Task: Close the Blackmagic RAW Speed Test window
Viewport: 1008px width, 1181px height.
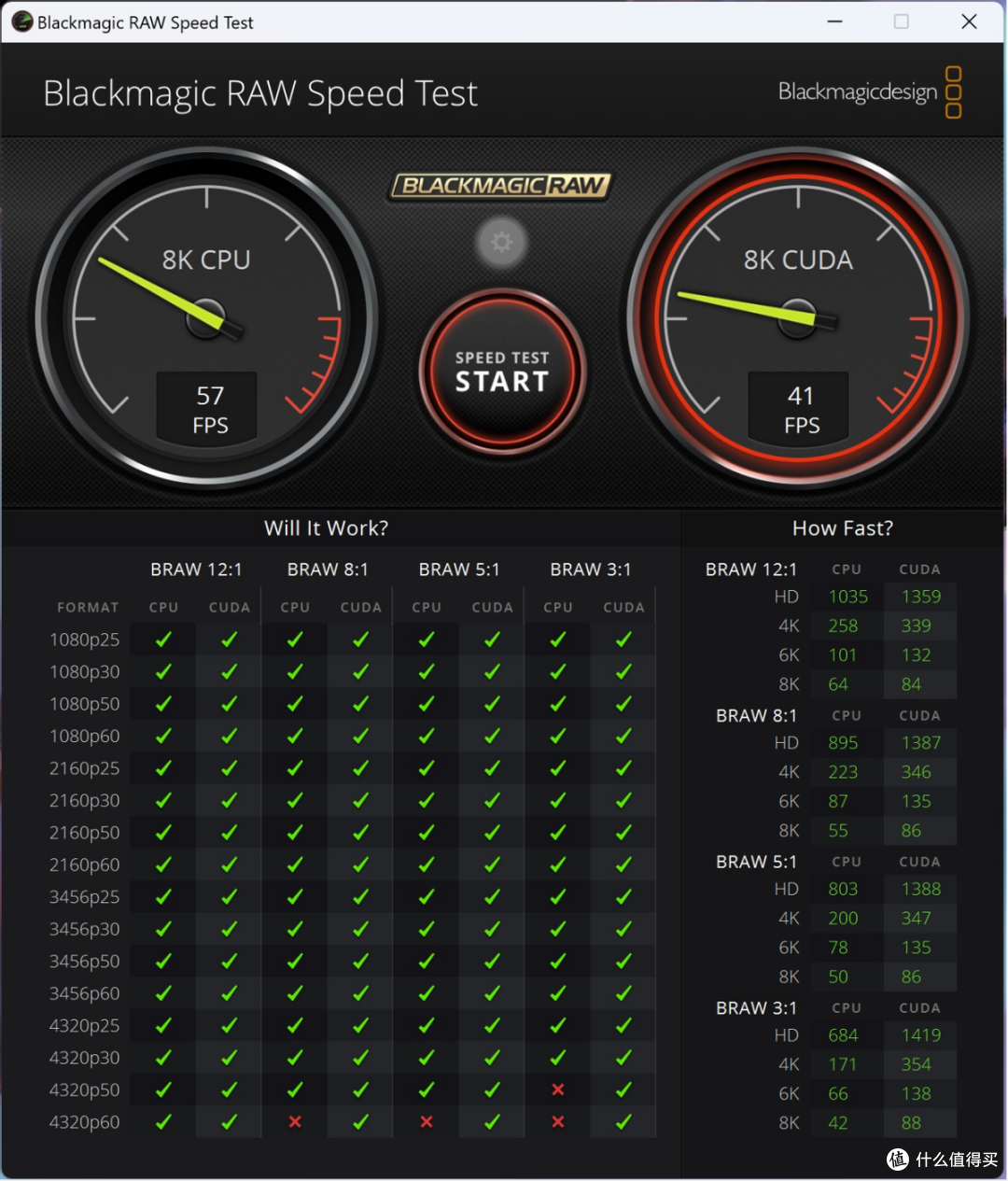Action: [x=970, y=21]
